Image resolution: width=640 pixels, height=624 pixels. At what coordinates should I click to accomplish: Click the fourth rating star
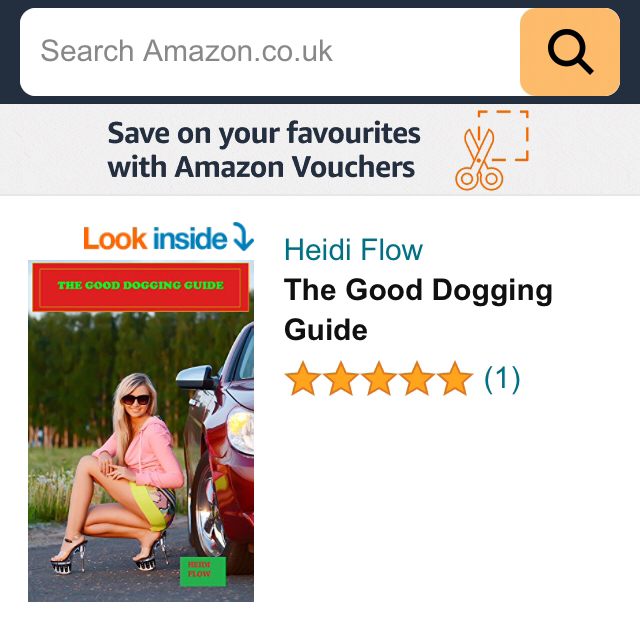(x=417, y=379)
